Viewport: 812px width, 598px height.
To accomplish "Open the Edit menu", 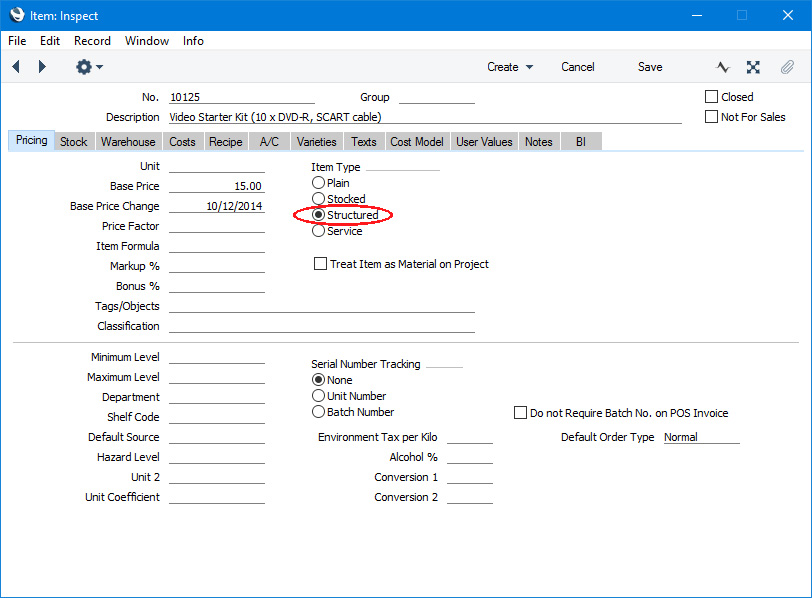I will pyautogui.click(x=50, y=41).
